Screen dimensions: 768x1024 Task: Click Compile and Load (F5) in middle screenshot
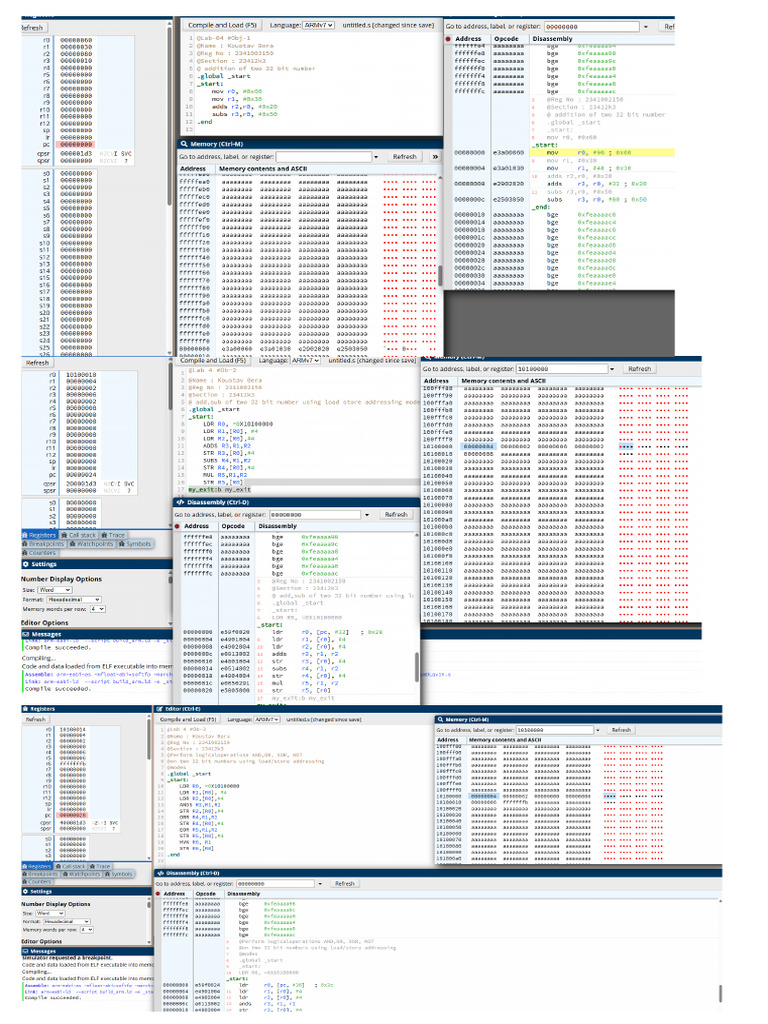point(213,360)
